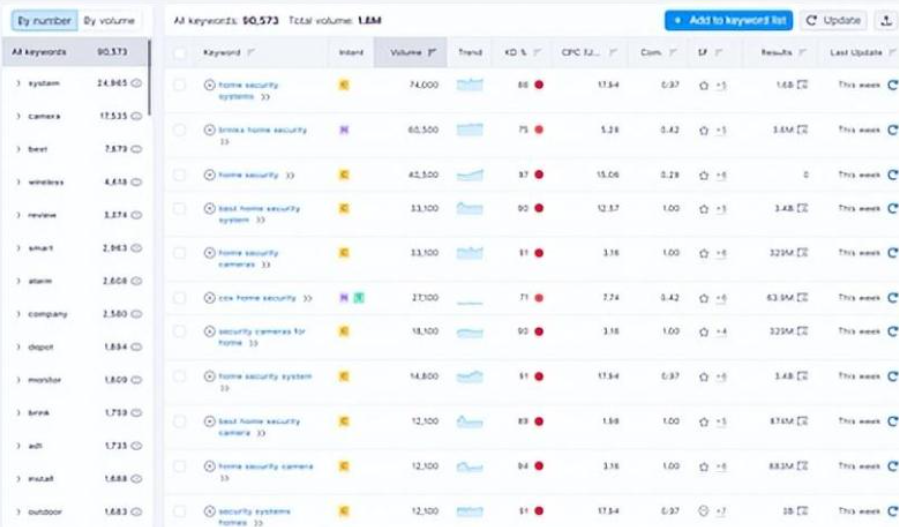Viewport: 899px width, 527px height.
Task: Expand the 'review' keyword group
Action: tap(18, 215)
